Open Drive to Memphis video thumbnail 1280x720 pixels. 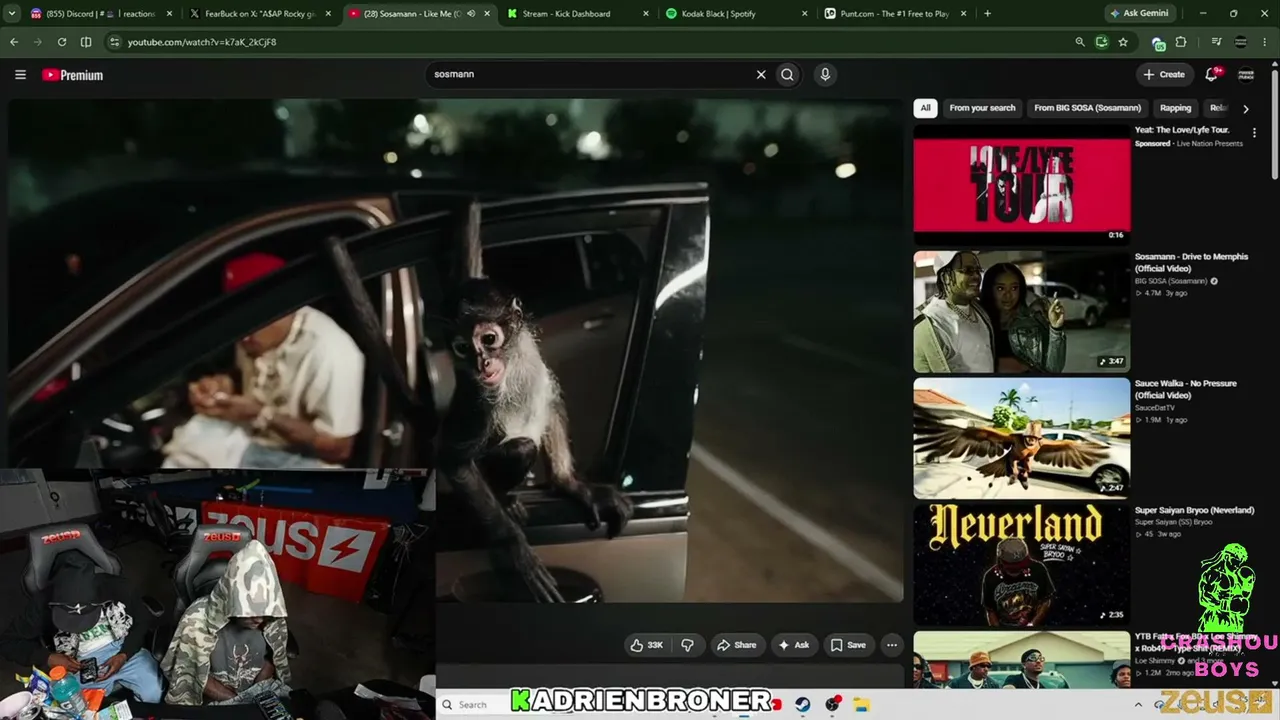(x=1021, y=311)
